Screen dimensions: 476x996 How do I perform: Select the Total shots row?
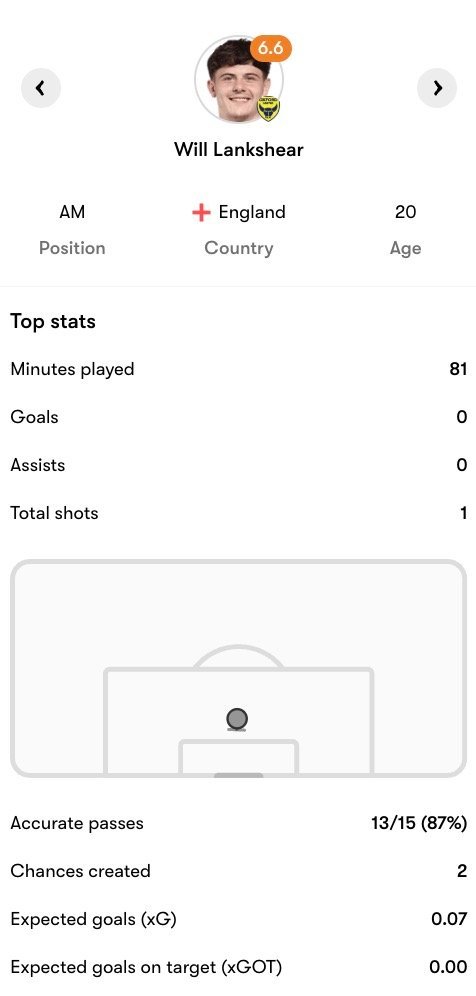(x=238, y=513)
